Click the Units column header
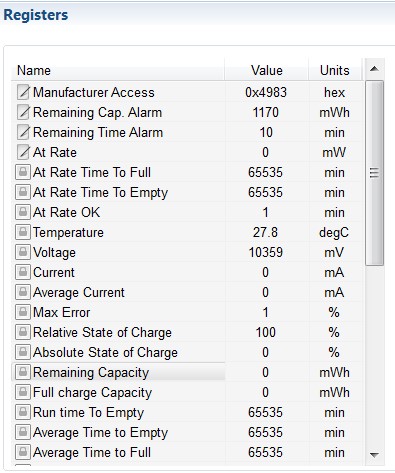The height and width of the screenshot is (473, 395). (x=335, y=70)
